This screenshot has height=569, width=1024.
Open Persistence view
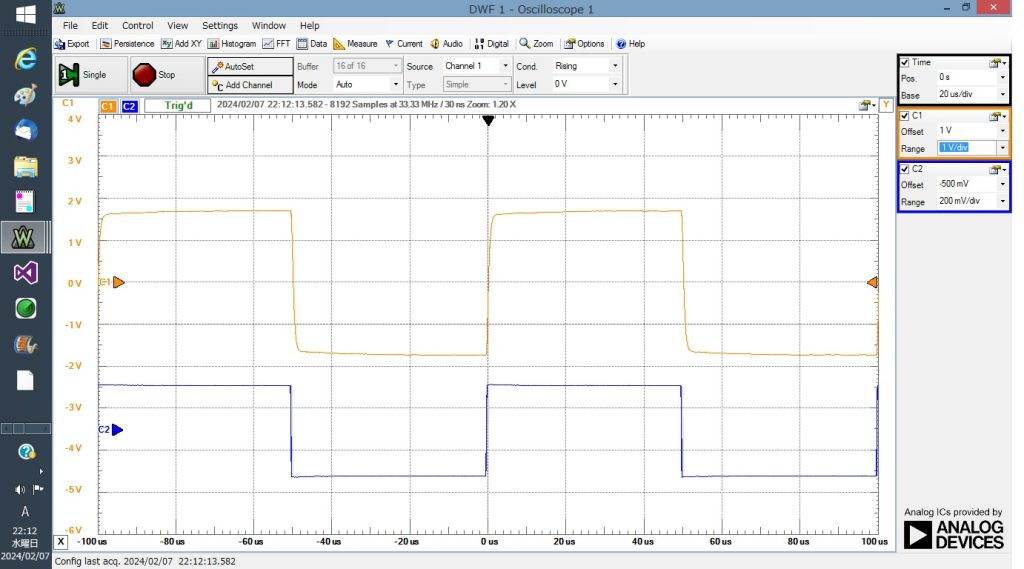pos(127,44)
